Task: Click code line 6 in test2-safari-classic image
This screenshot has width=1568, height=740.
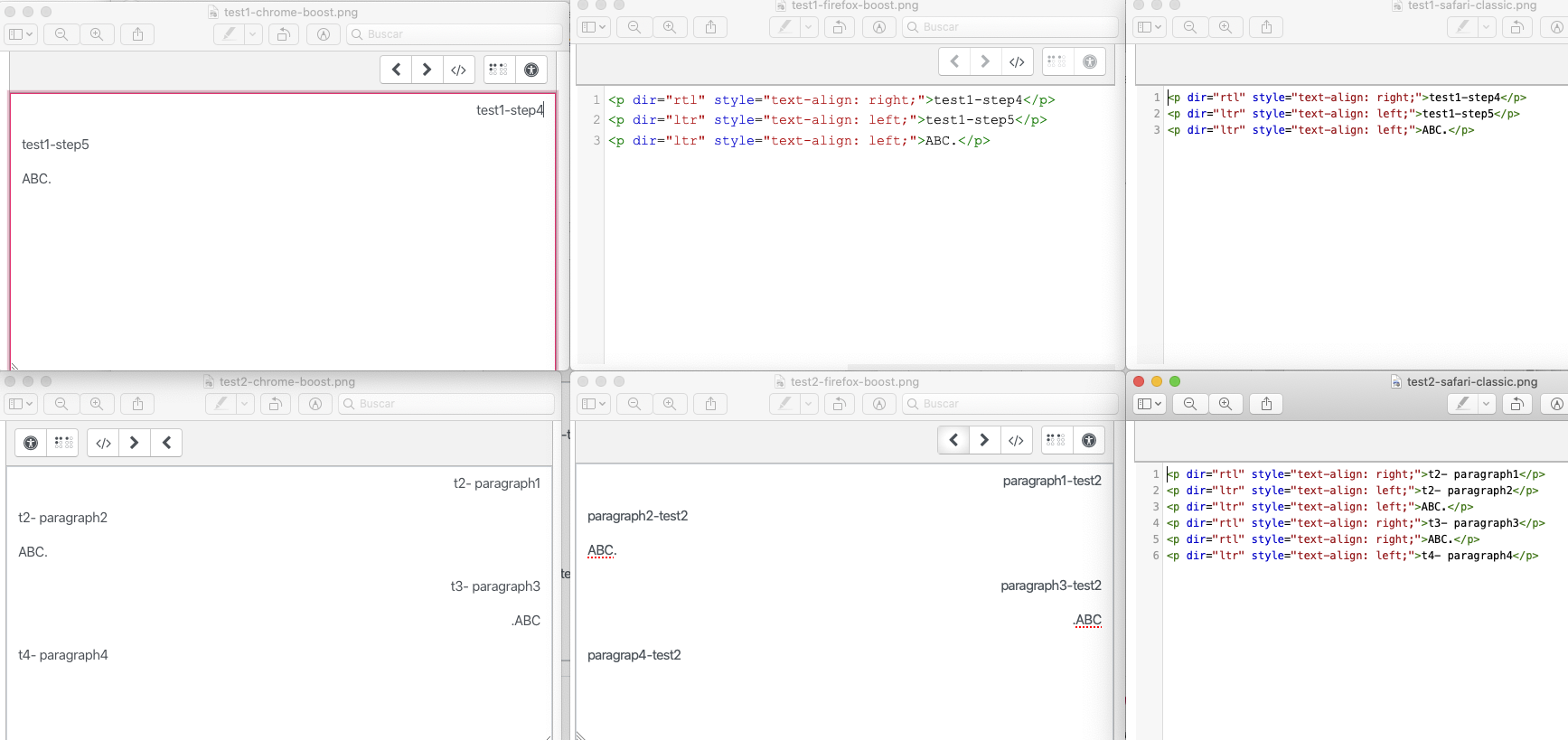Action: 1352,556
